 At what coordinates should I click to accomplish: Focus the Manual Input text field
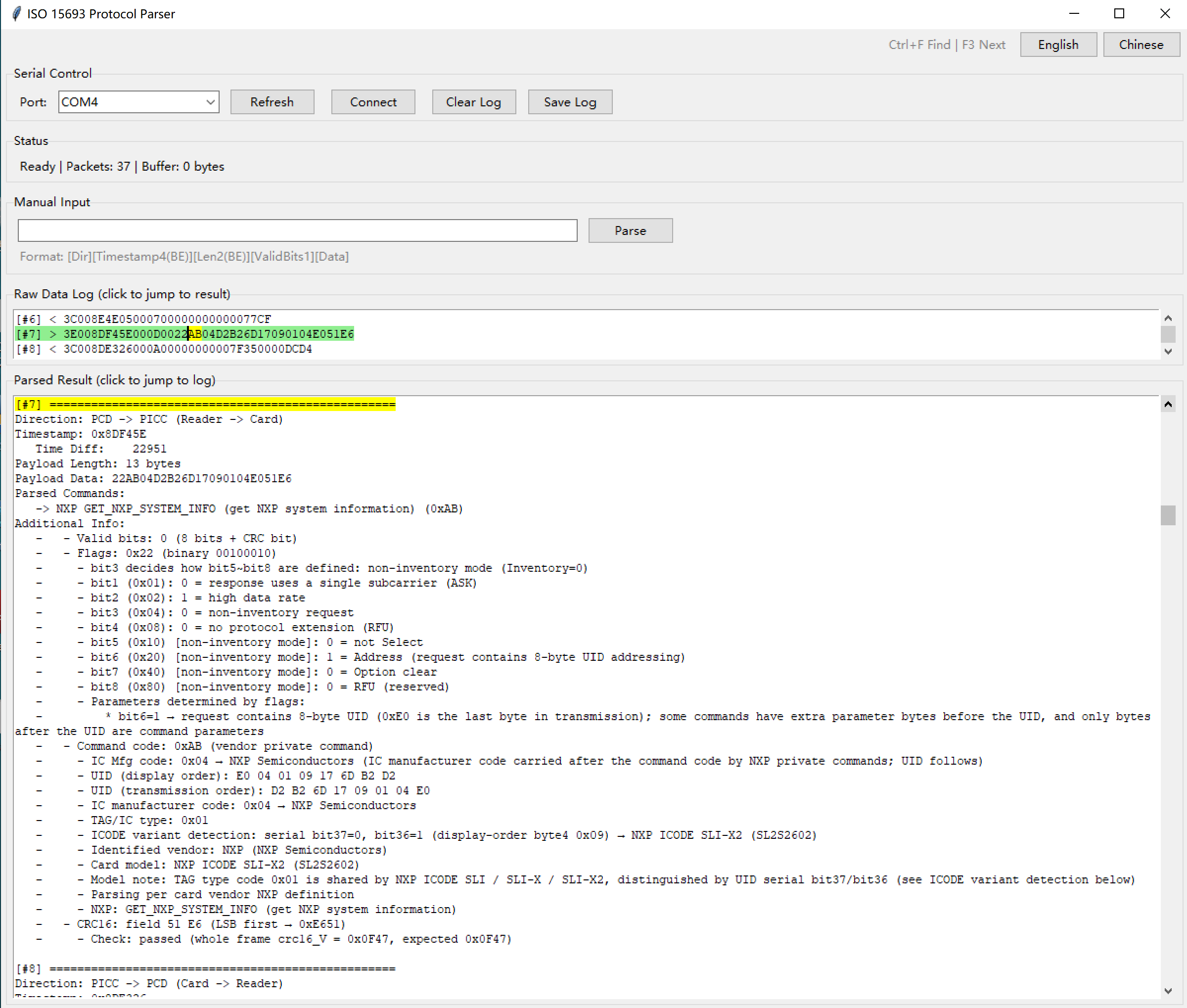tap(297, 230)
